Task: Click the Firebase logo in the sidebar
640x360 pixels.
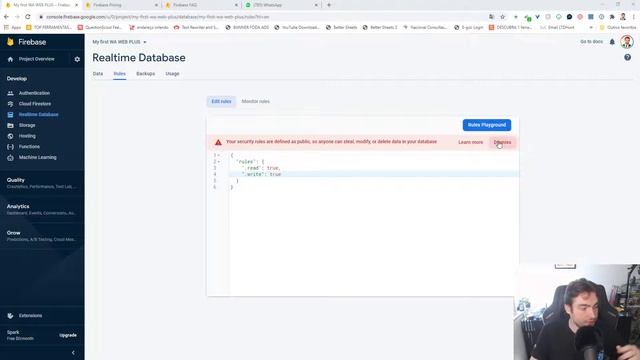Action: [10, 42]
